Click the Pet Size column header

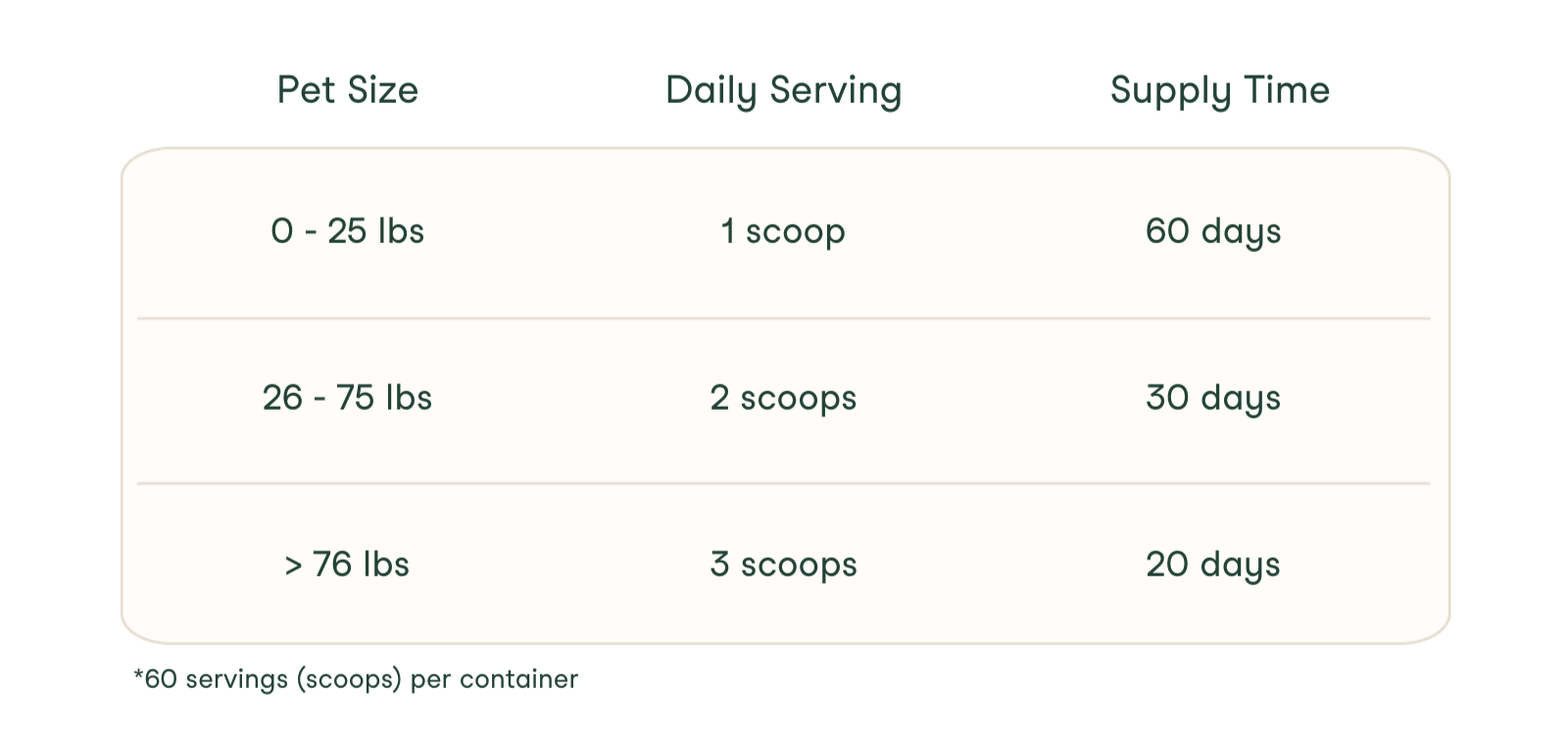tap(347, 90)
